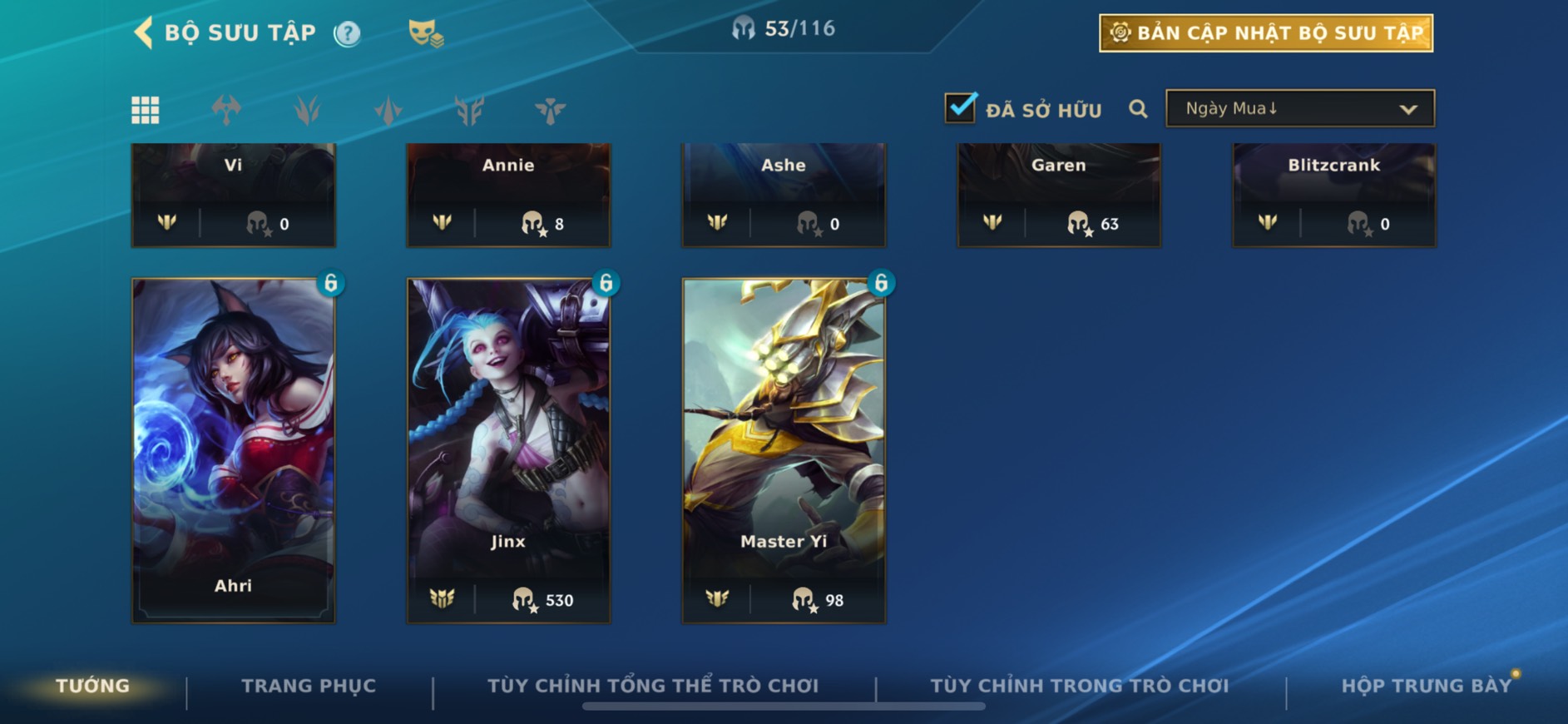Filter champions by the fifth role icon
1568x724 pixels.
pyautogui.click(x=550, y=110)
